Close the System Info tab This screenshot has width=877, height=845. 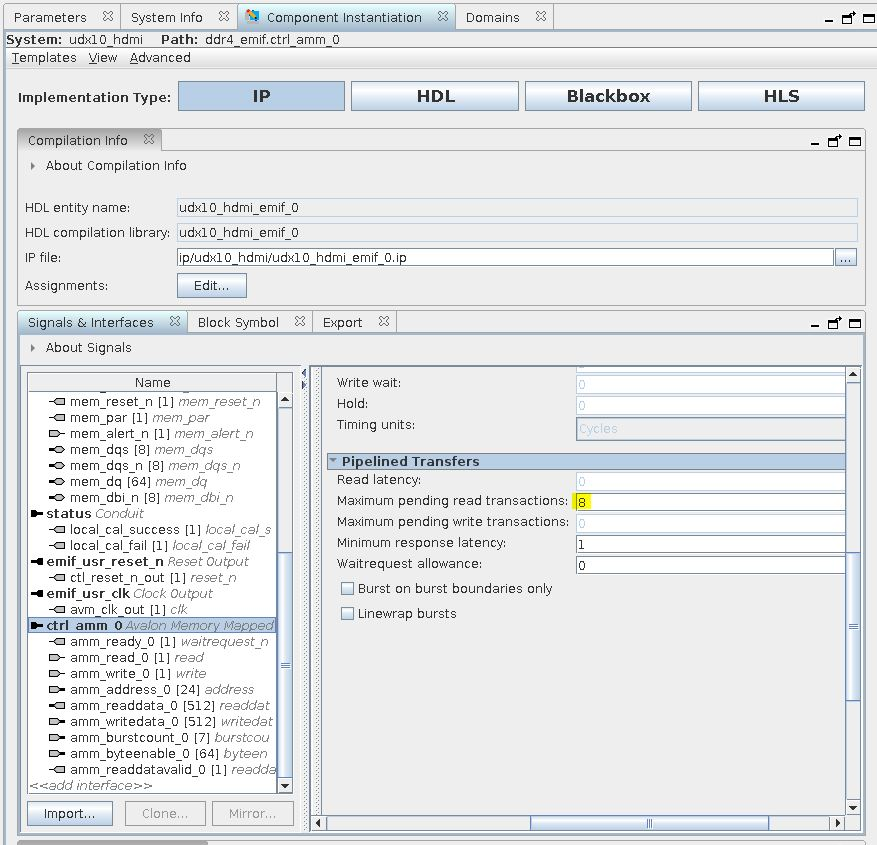point(223,16)
